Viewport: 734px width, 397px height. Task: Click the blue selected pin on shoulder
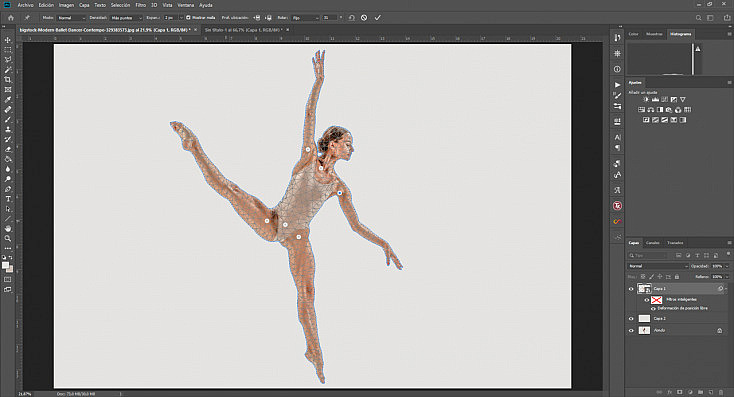339,193
